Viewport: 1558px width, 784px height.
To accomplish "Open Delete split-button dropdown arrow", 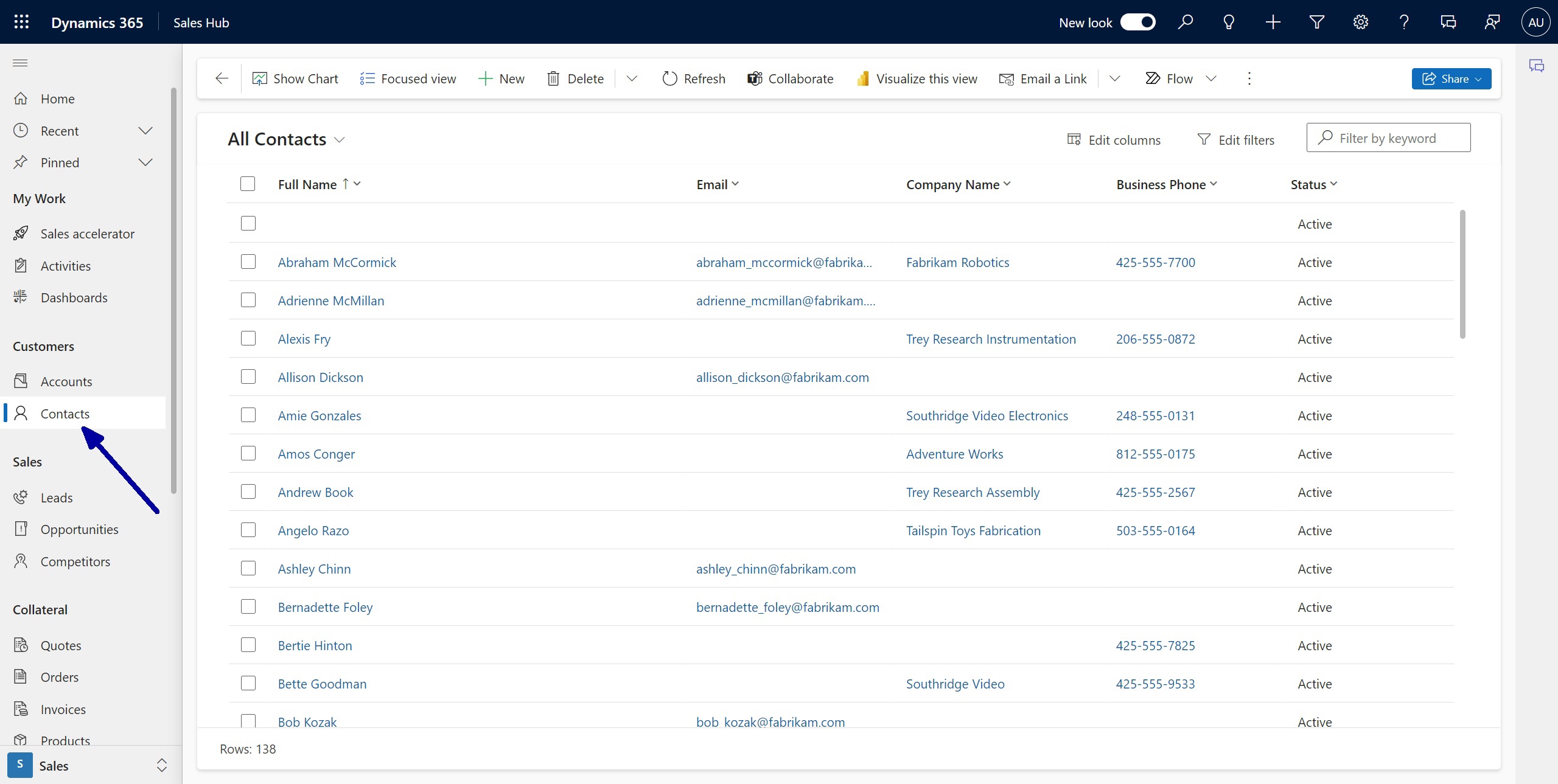I will coord(632,78).
